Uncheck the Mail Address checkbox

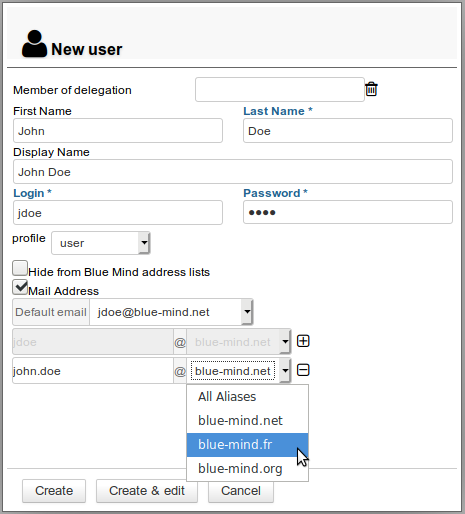20,287
